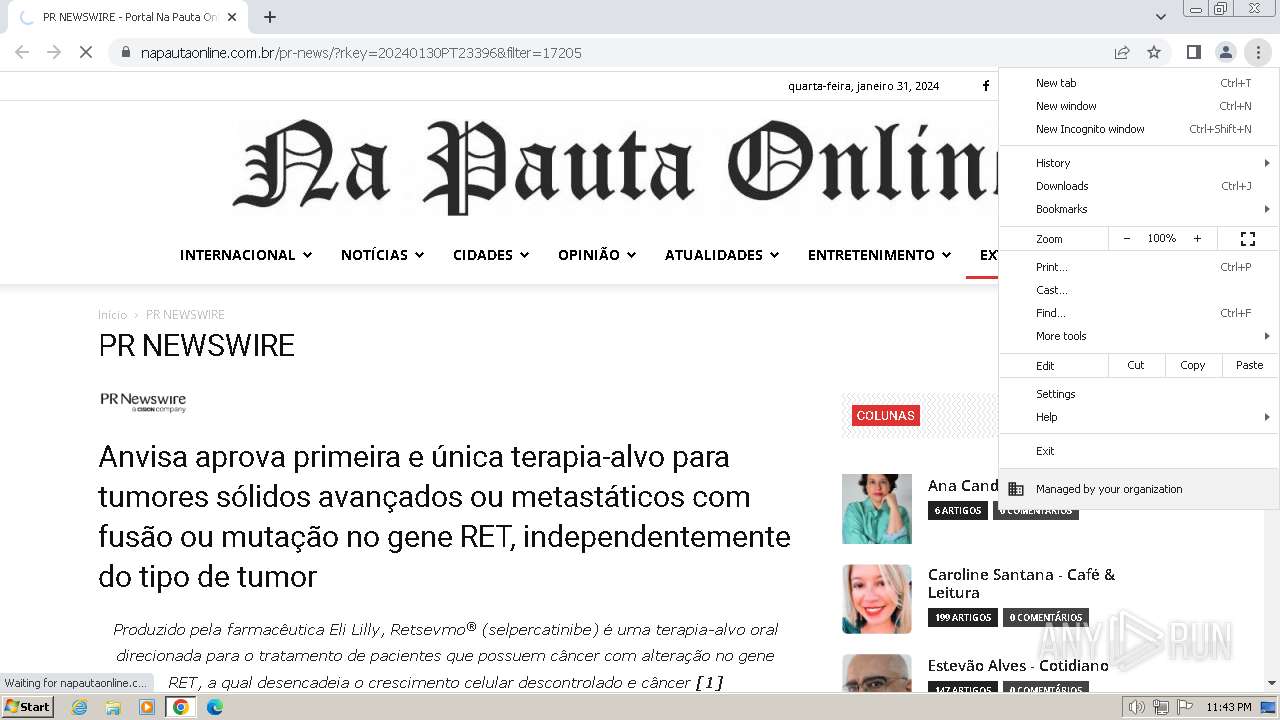Open Microsoft Edge taskbar icon
The width and height of the screenshot is (1280, 720).
(x=214, y=707)
